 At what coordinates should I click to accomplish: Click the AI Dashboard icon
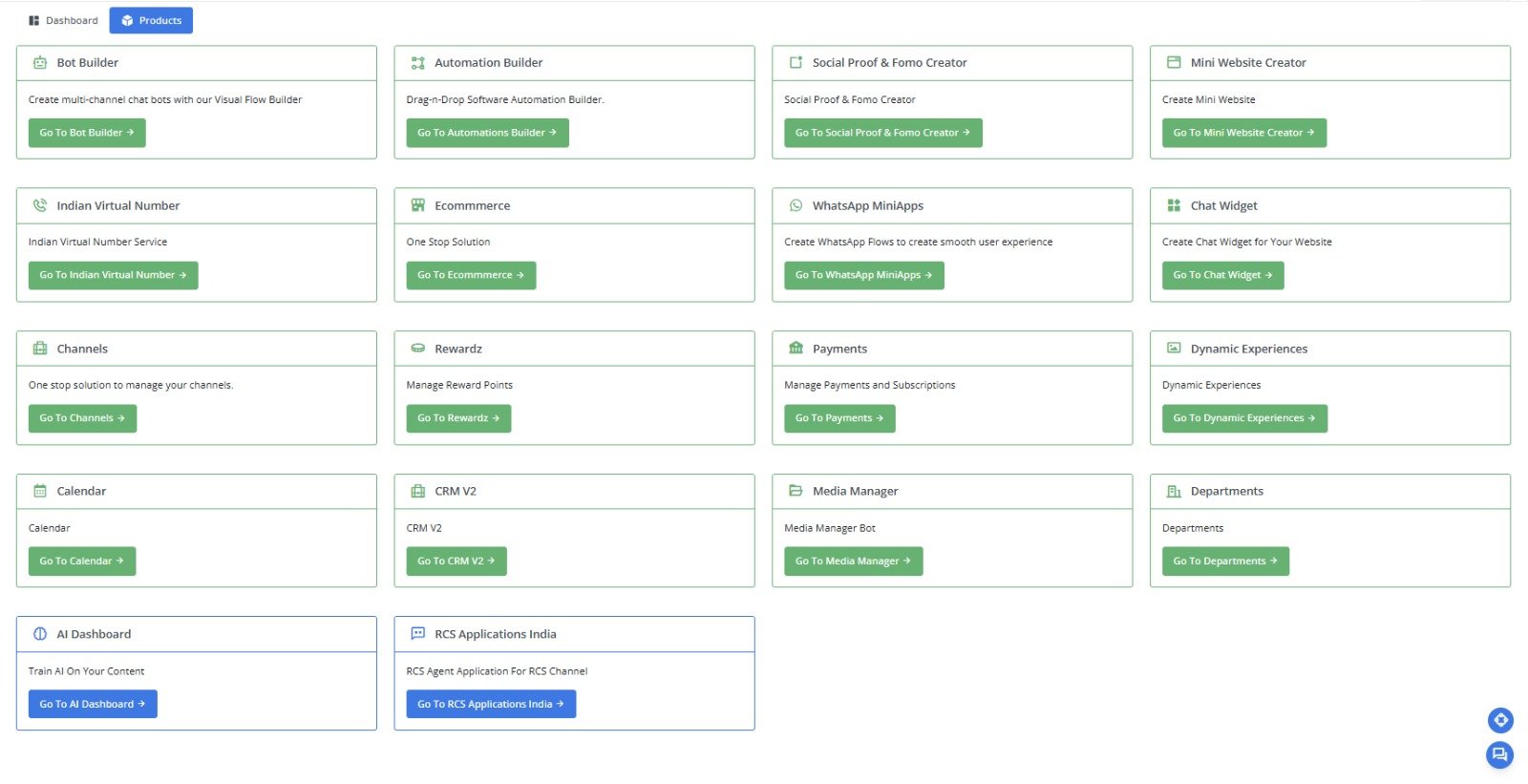(39, 633)
